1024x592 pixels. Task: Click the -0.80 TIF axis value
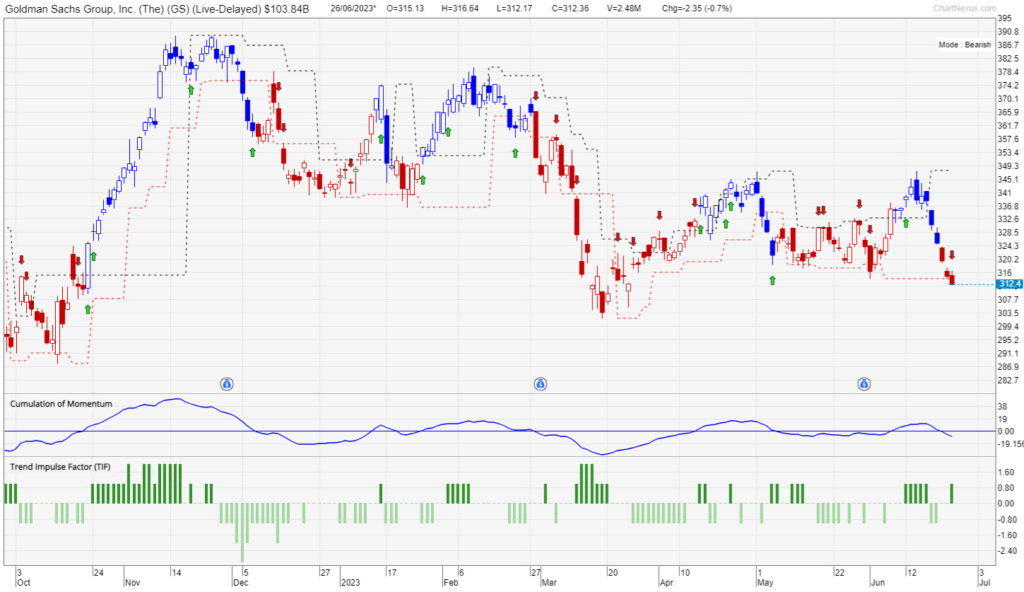[1006, 520]
